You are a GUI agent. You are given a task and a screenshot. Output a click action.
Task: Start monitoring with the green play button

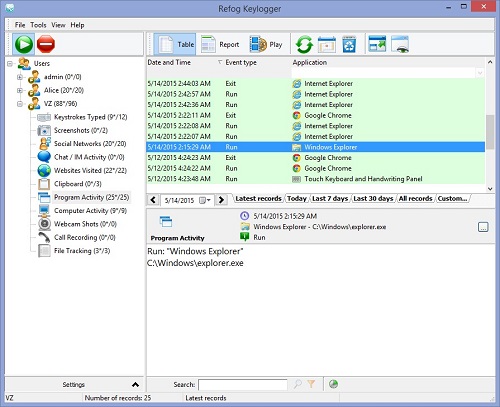[x=24, y=44]
